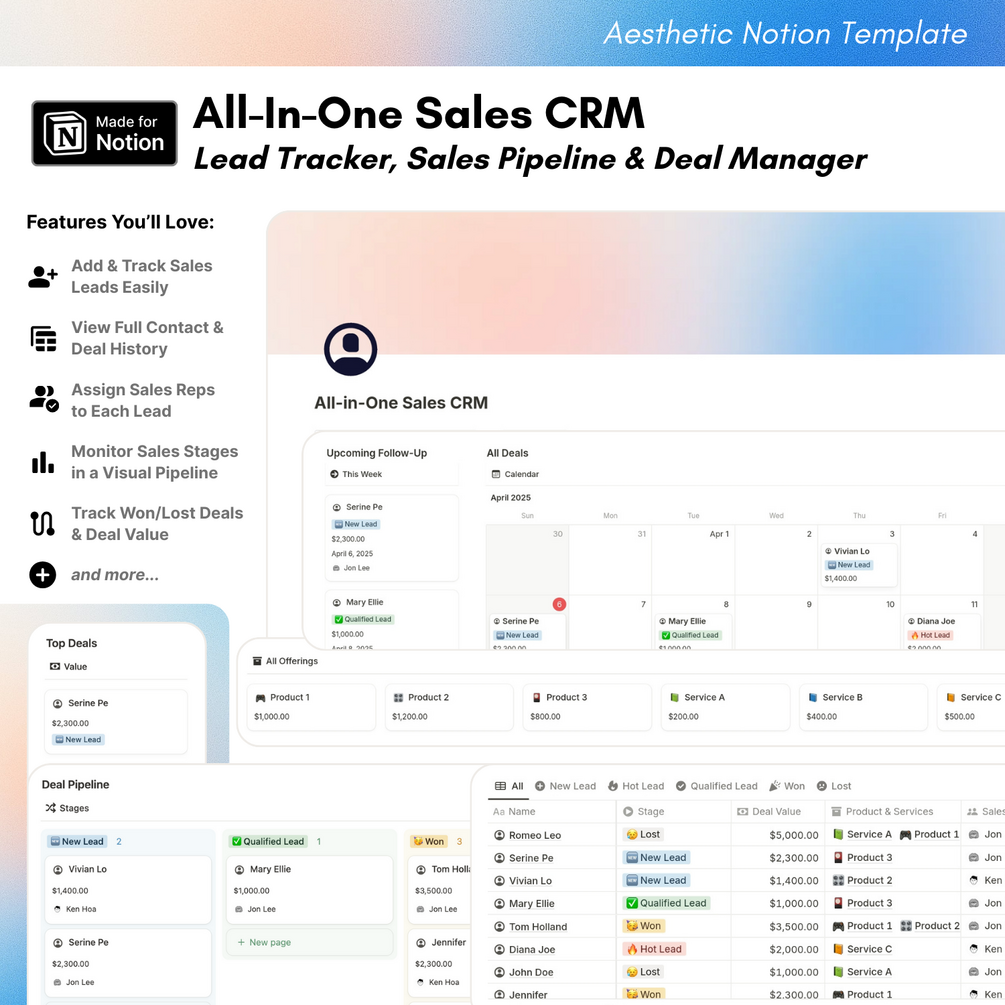
Task: Click Diana Joe's Hot Lead stage tag
Action: [x=654, y=949]
